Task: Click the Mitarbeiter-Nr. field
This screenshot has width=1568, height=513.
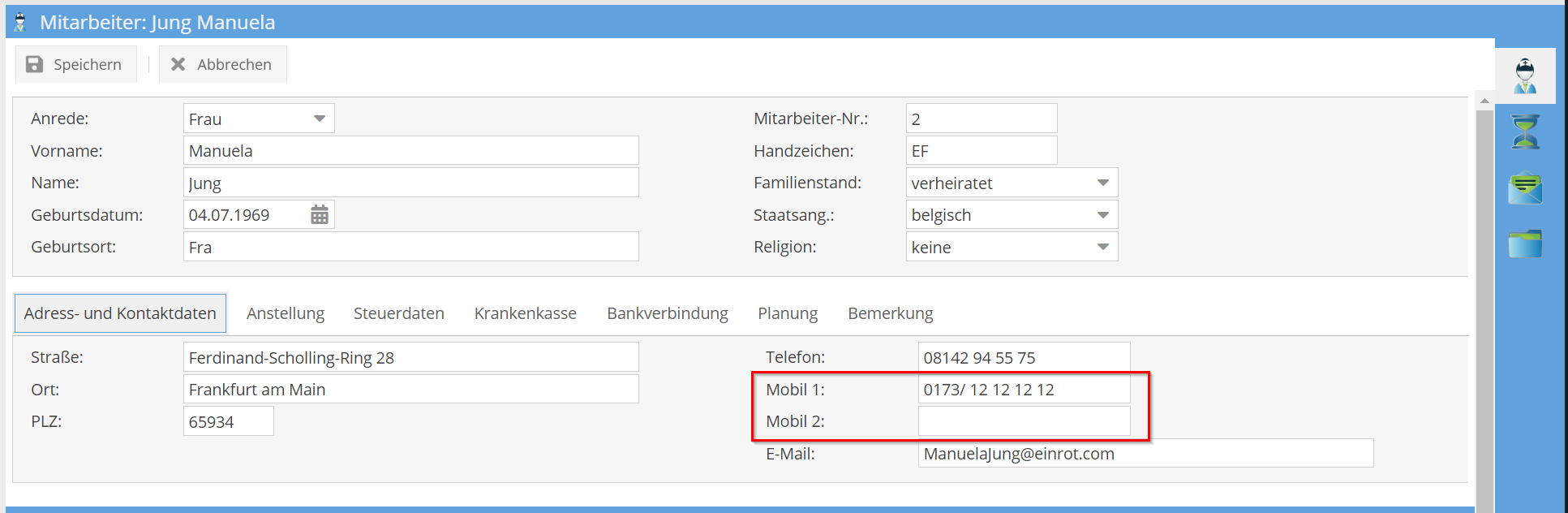Action: [x=982, y=119]
